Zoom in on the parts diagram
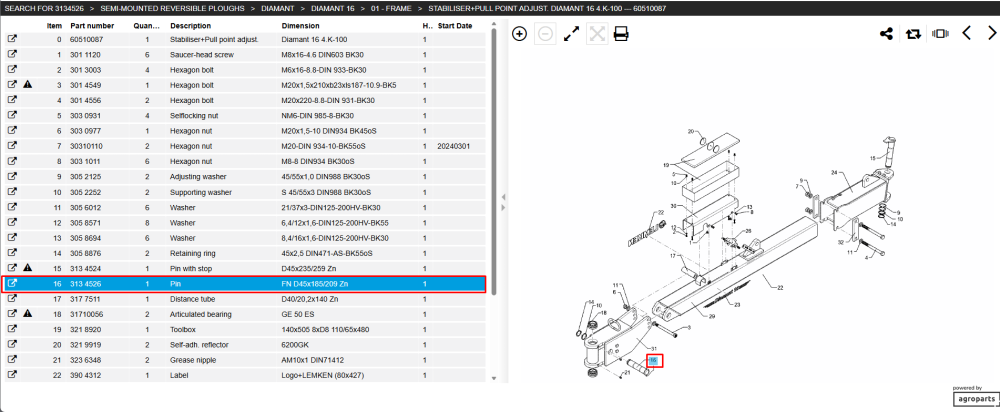This screenshot has height=412, width=1000. [x=520, y=34]
